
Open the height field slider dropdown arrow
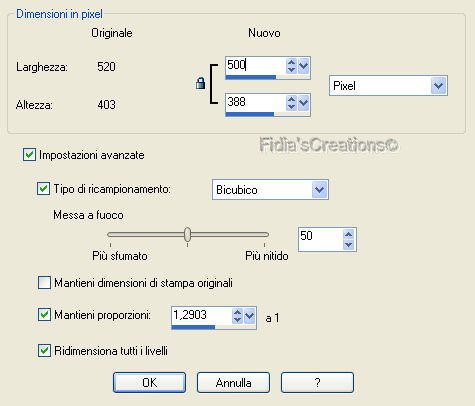point(303,103)
